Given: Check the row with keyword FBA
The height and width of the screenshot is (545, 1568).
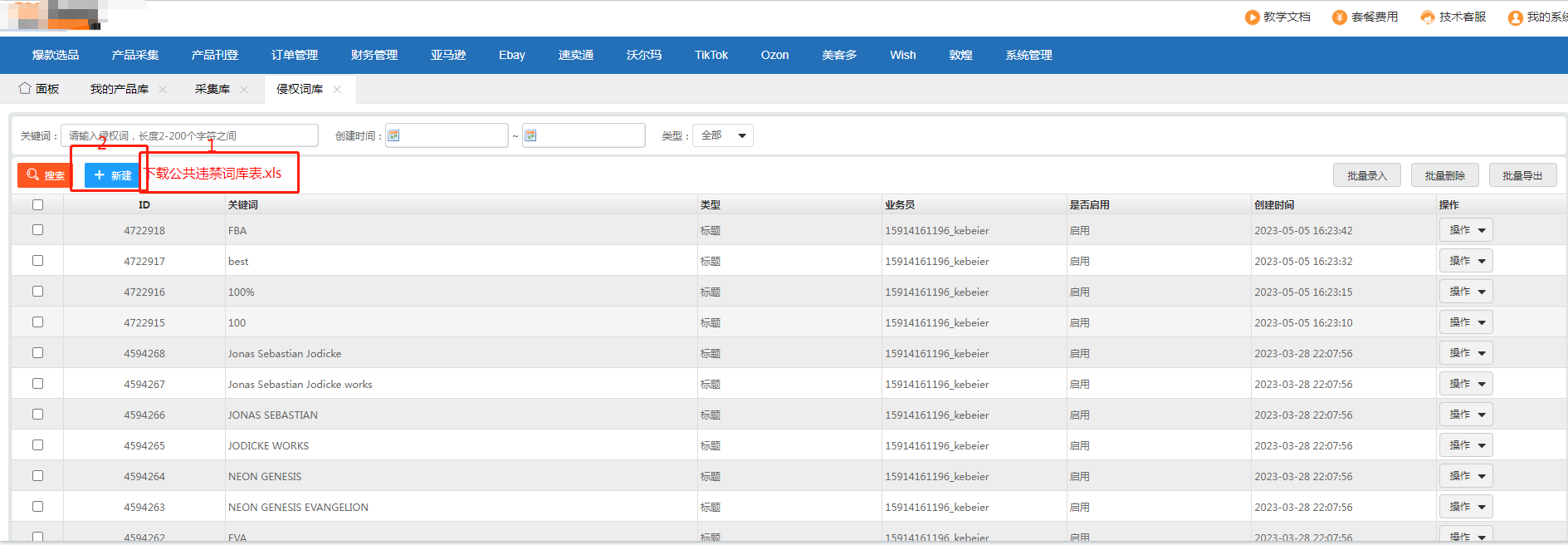Looking at the screenshot, I should tap(37, 230).
